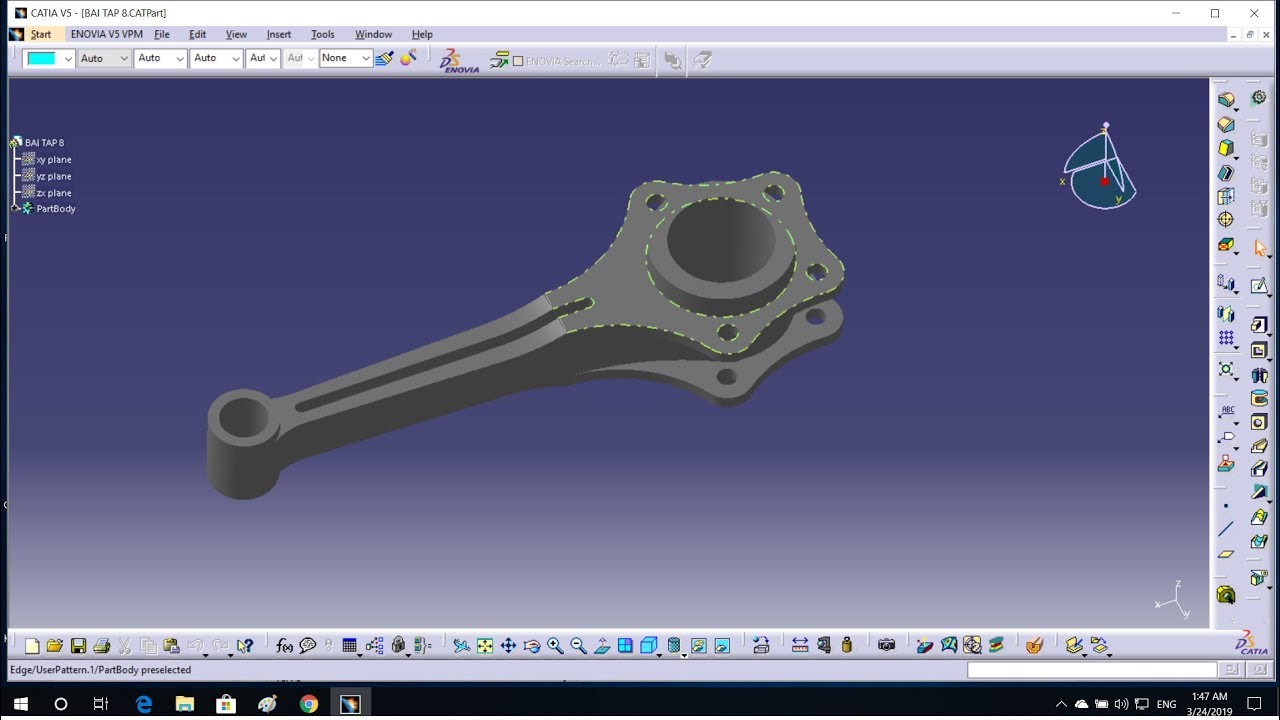
Task: Click the view compass in the viewport
Action: (x=1099, y=167)
